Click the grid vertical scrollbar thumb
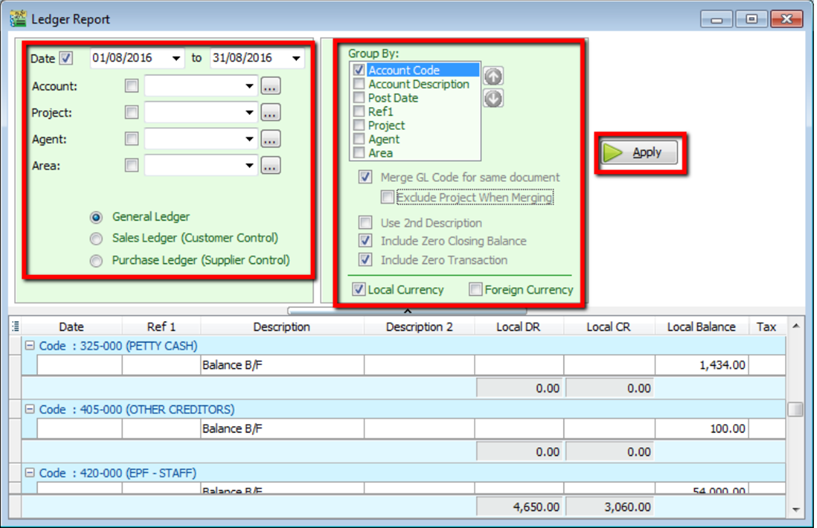This screenshot has height=528, width=817. point(795,409)
